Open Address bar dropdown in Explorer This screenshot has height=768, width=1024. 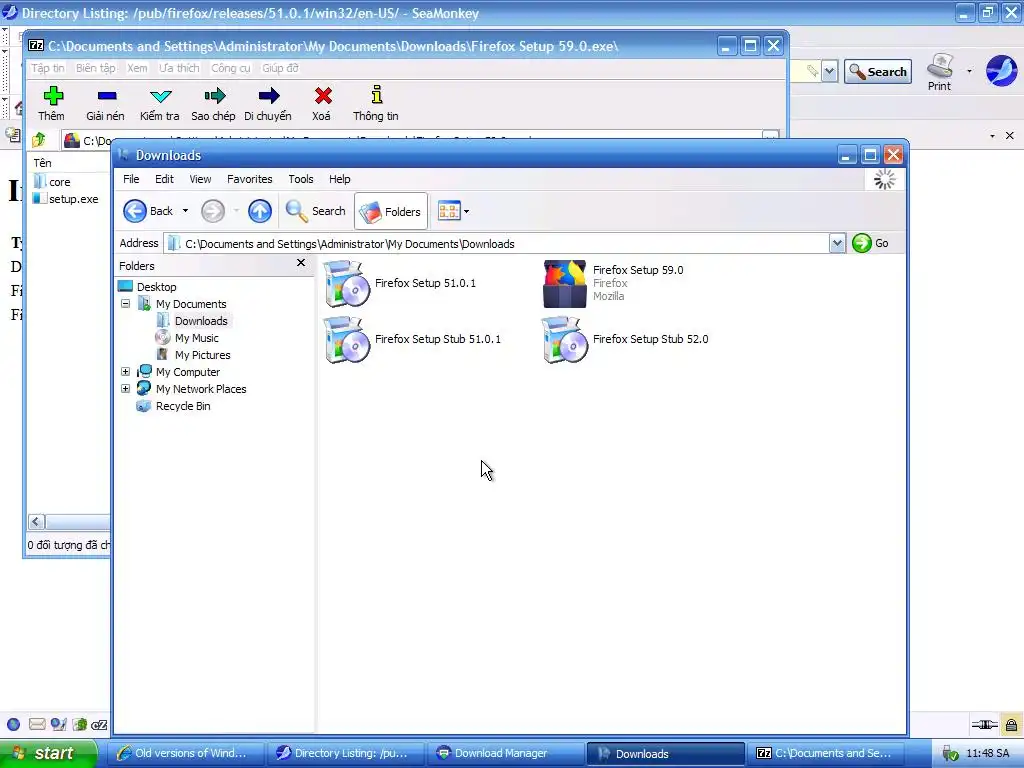(837, 244)
